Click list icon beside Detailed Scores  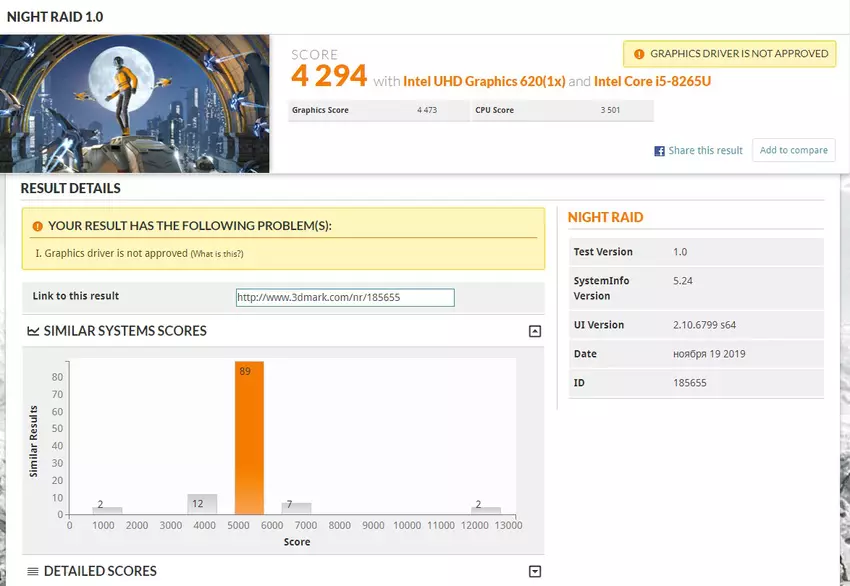(x=33, y=571)
